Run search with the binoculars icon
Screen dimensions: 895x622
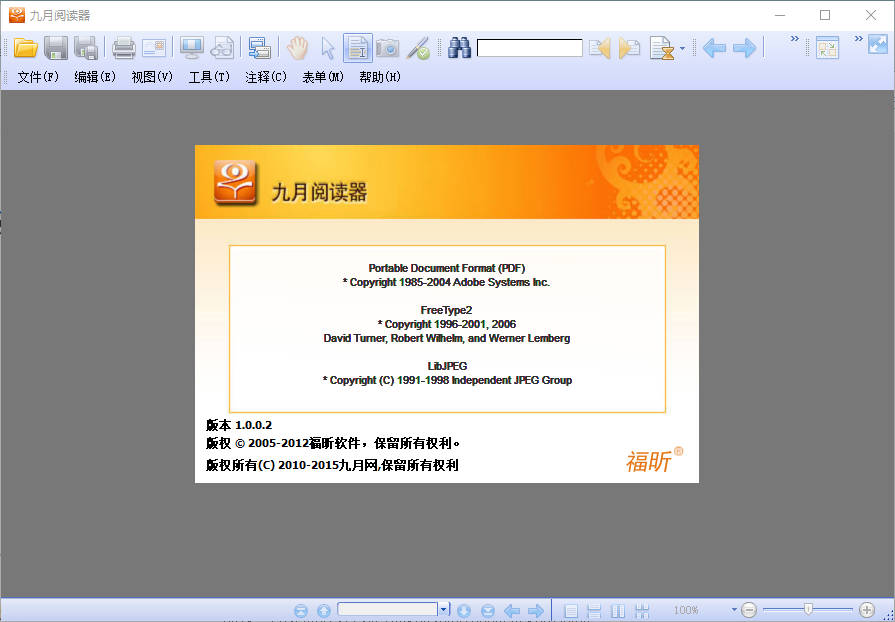[x=459, y=48]
